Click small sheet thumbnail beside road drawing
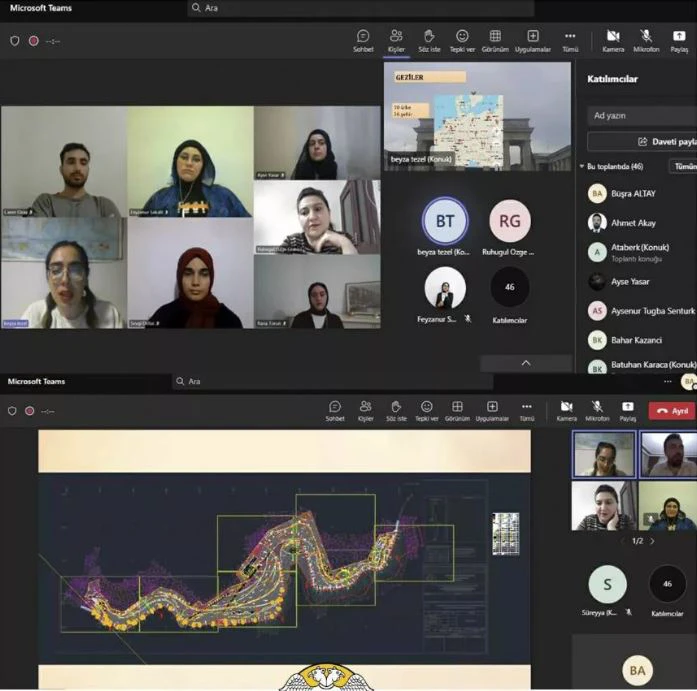Image resolution: width=697 pixels, height=691 pixels. 506,534
